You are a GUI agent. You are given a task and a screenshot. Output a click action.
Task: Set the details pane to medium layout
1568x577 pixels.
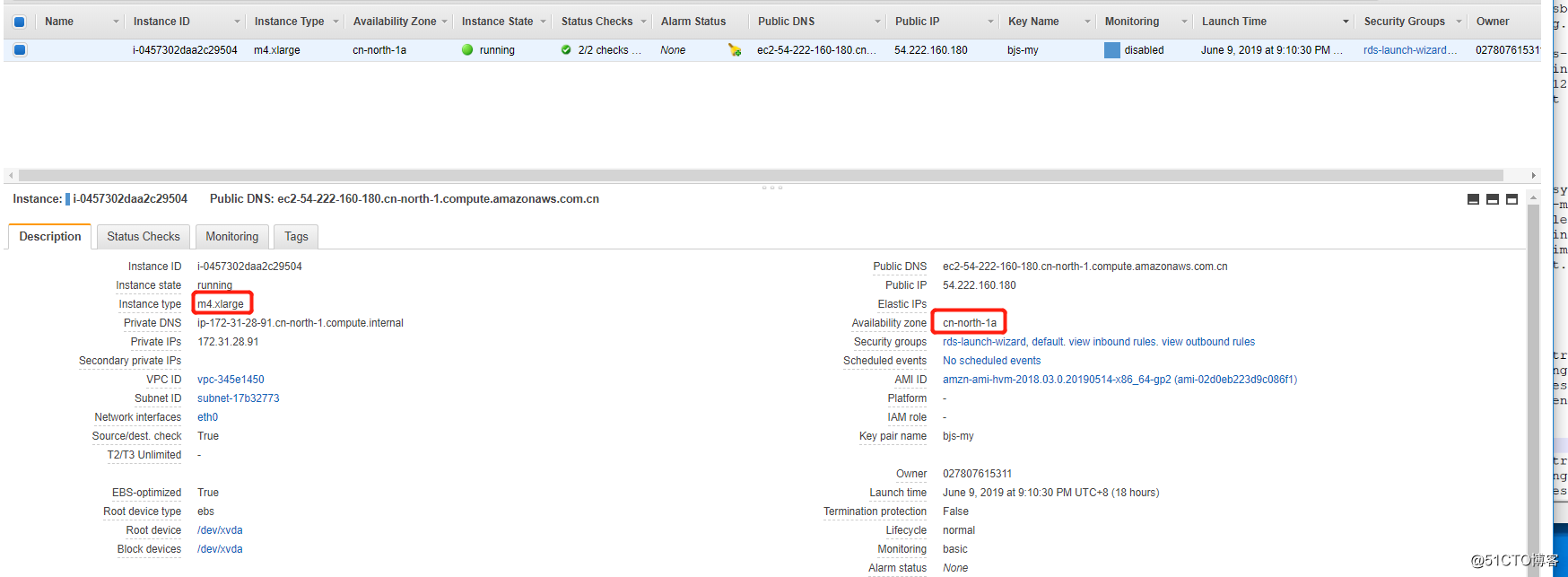(1493, 199)
